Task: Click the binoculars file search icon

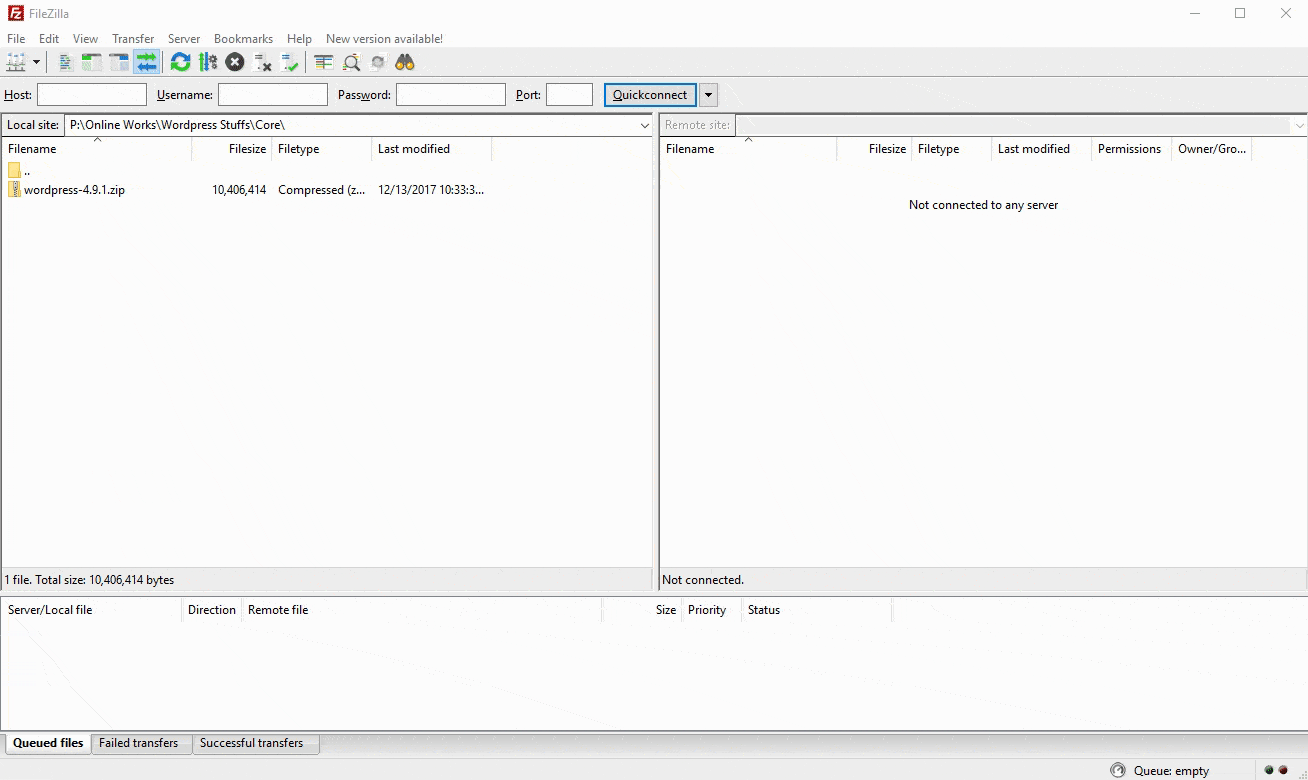Action: click(x=405, y=62)
